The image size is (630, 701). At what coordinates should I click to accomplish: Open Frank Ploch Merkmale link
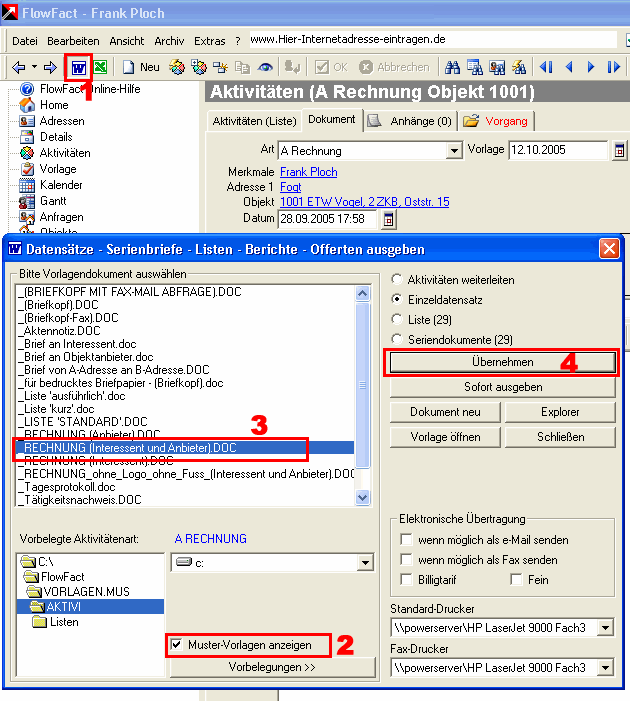click(x=309, y=172)
